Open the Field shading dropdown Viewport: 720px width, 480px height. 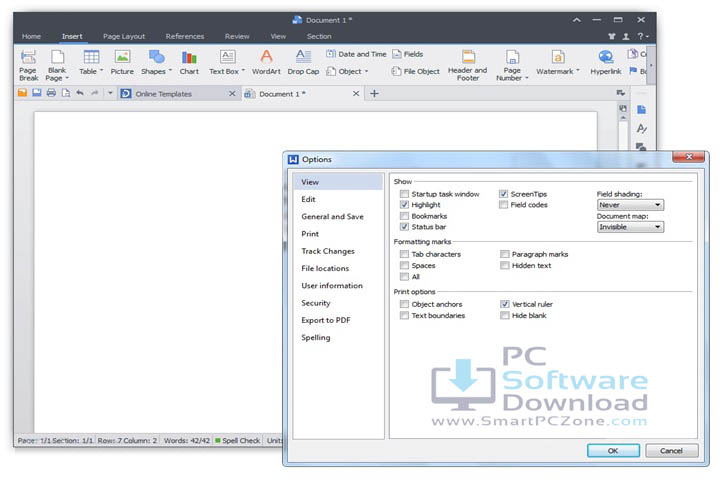pyautogui.click(x=630, y=205)
